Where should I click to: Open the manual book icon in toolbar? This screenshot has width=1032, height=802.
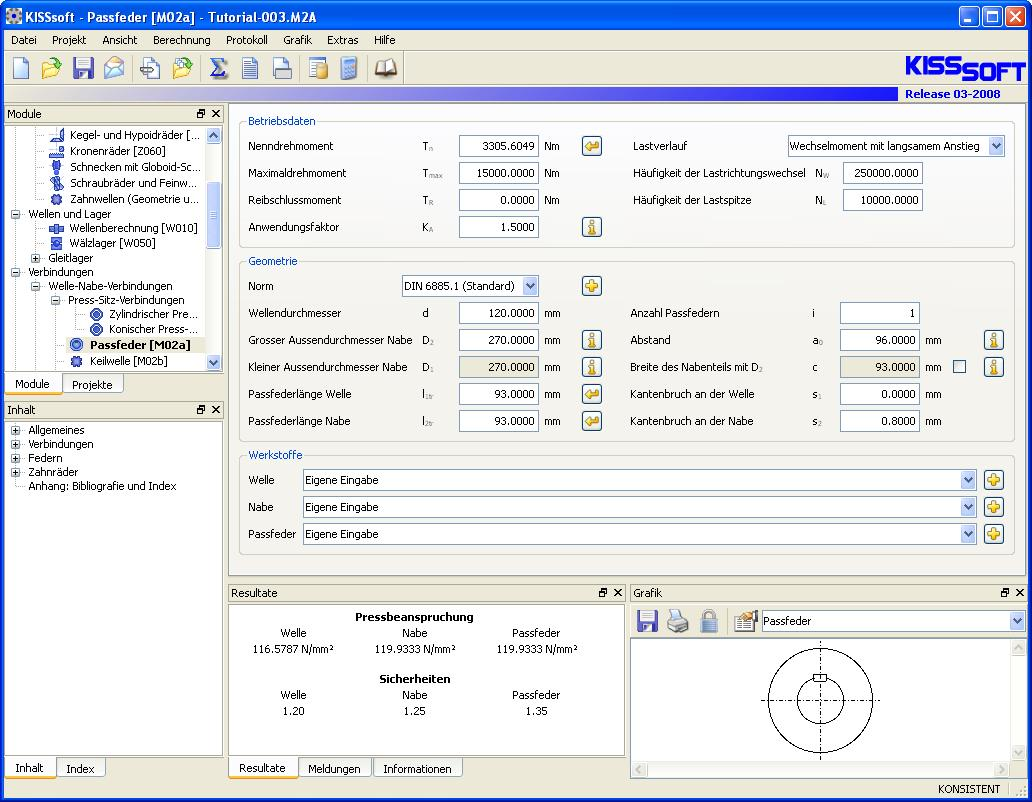[x=385, y=68]
